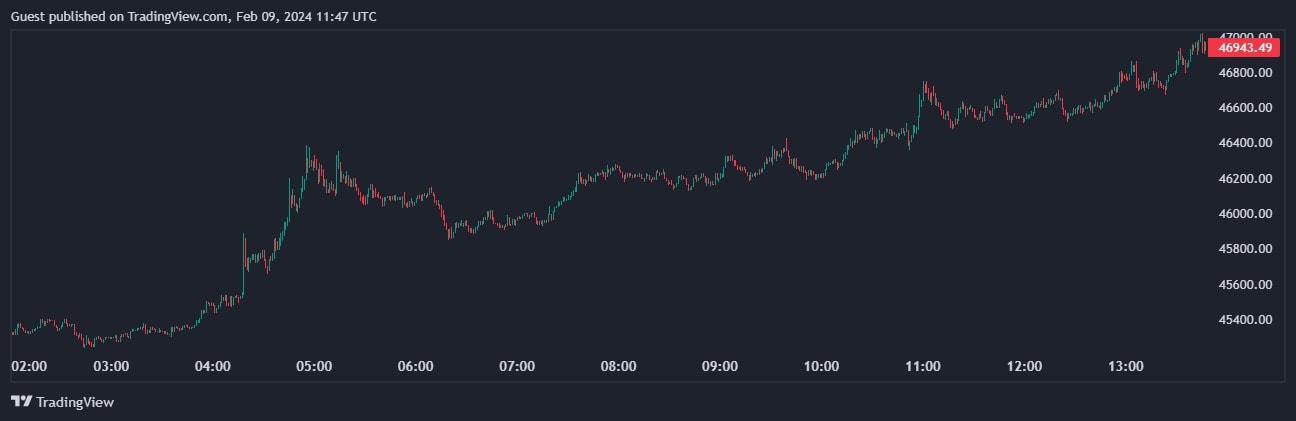Select the 10:00 time axis label

tap(821, 367)
